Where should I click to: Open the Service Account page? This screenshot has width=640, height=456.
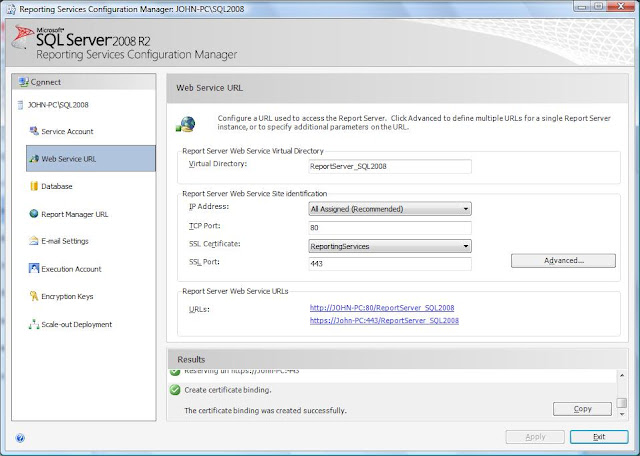click(x=67, y=131)
